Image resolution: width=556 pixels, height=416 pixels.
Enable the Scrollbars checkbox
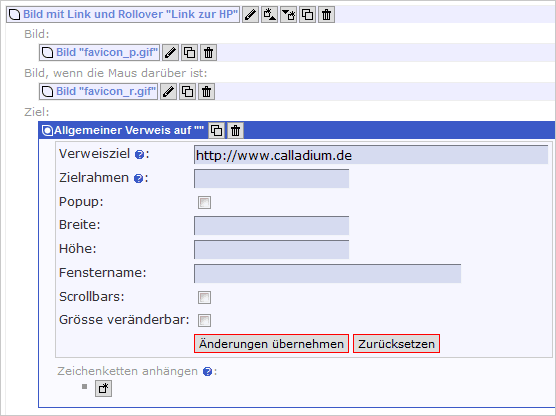pyautogui.click(x=204, y=297)
